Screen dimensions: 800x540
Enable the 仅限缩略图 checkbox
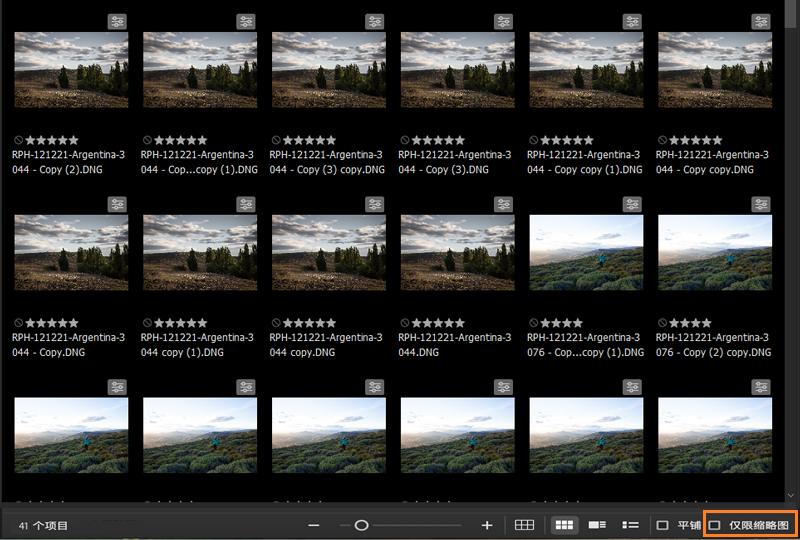[714, 525]
